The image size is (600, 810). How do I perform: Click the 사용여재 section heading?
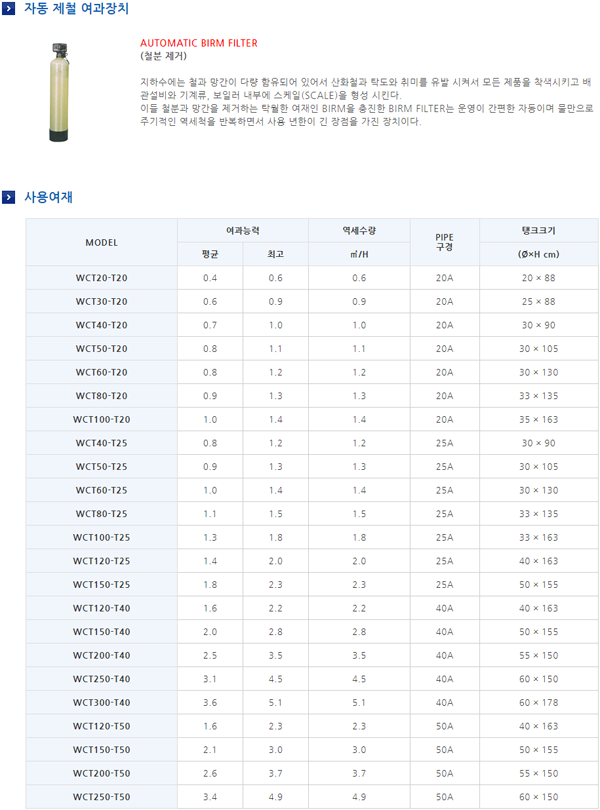pos(48,197)
